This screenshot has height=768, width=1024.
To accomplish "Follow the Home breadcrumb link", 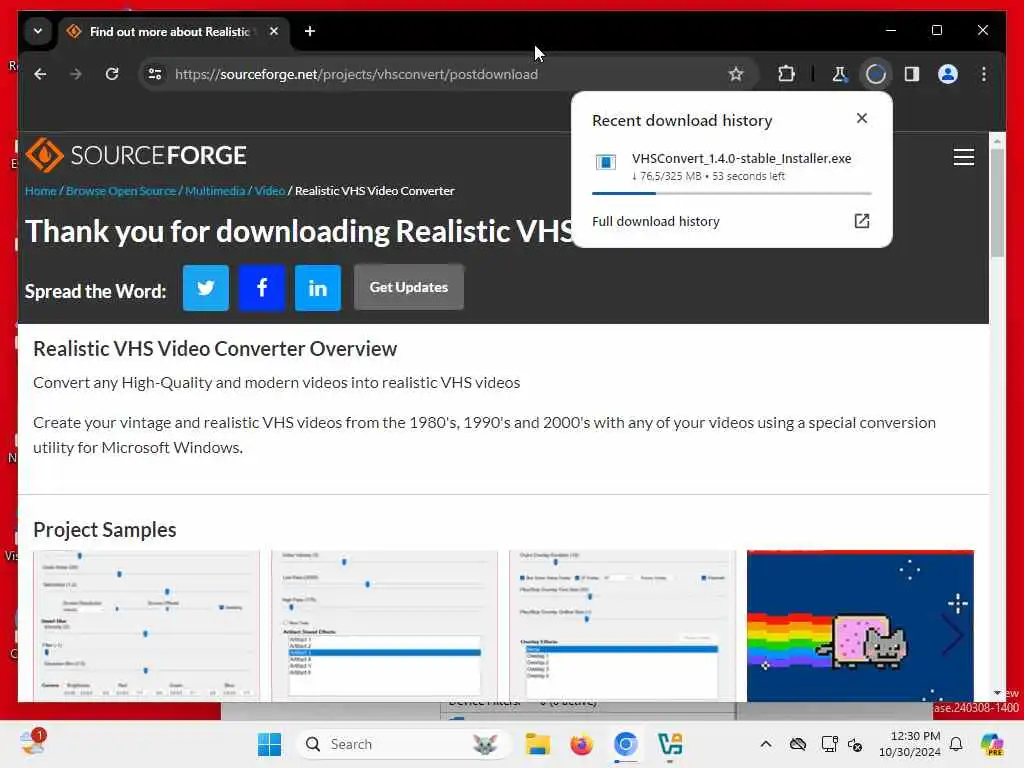I will [40, 191].
